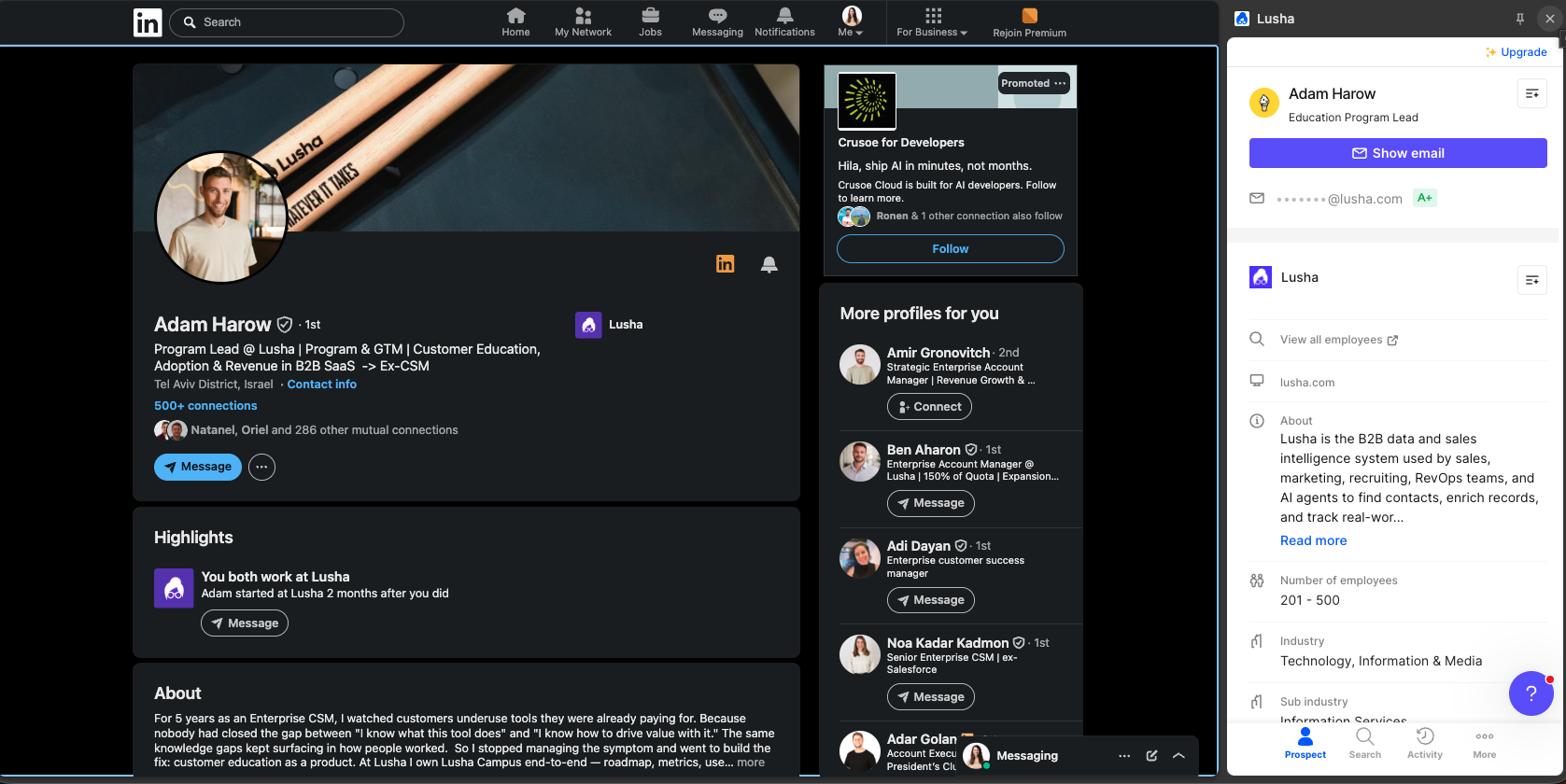Click the profile notification bell icon
Image resolution: width=1566 pixels, height=784 pixels.
[769, 264]
